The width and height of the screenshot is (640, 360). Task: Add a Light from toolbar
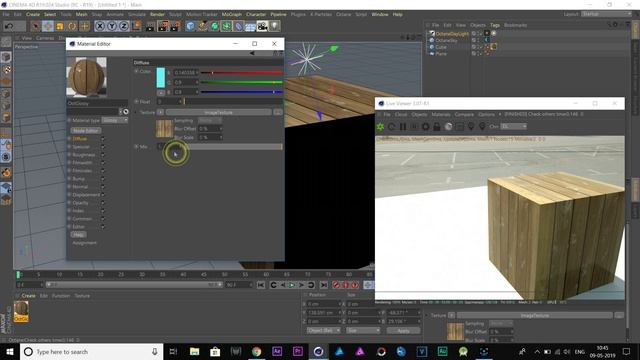(x=274, y=26)
